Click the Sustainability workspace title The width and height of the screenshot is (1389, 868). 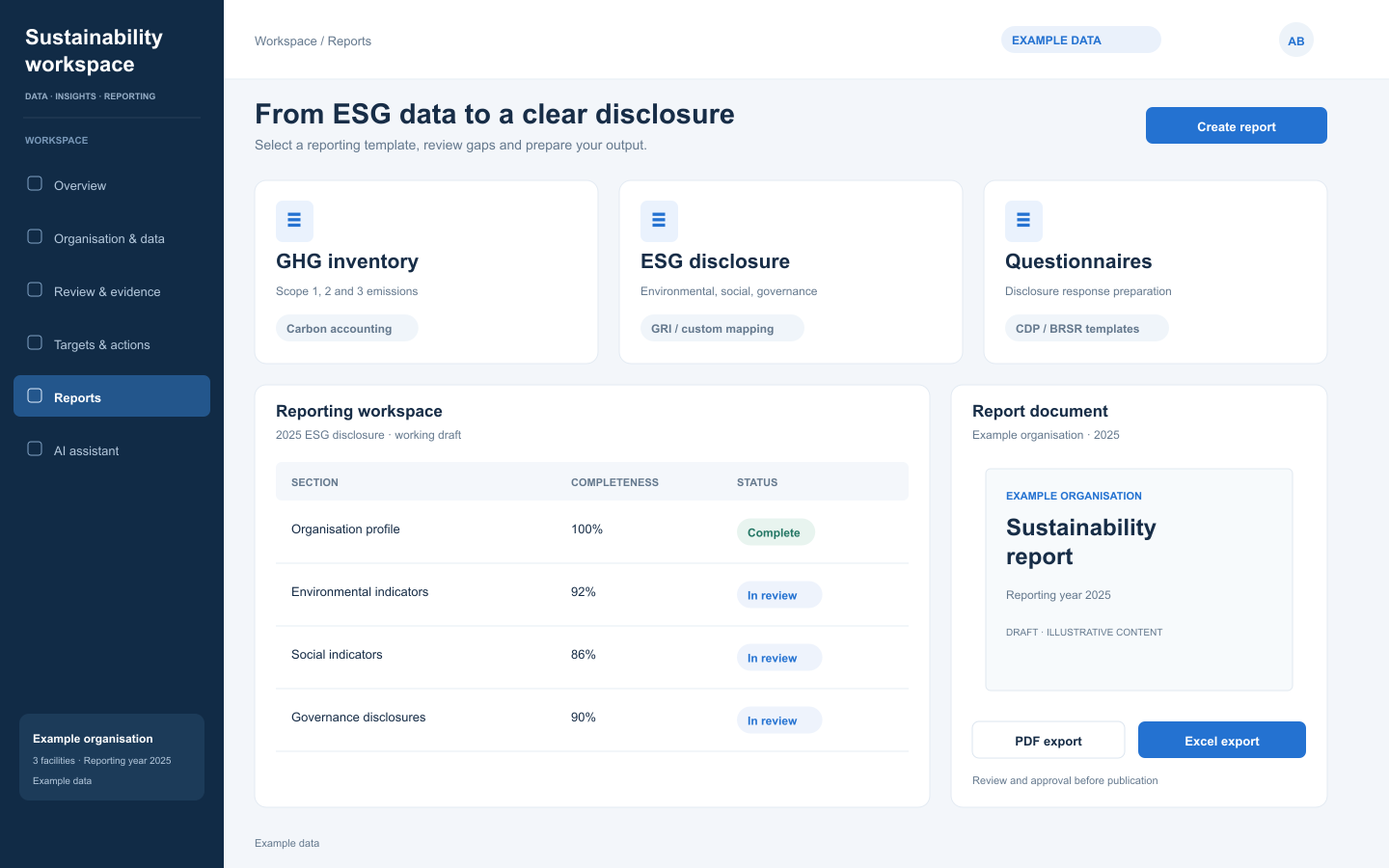(x=94, y=51)
